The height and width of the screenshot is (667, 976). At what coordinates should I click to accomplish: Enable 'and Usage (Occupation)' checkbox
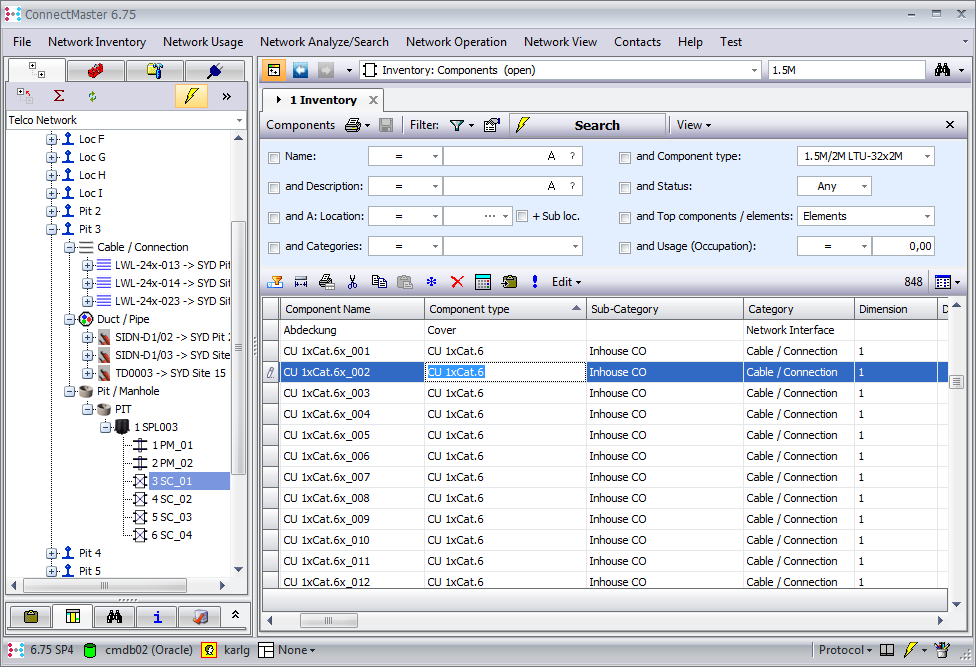(625, 248)
